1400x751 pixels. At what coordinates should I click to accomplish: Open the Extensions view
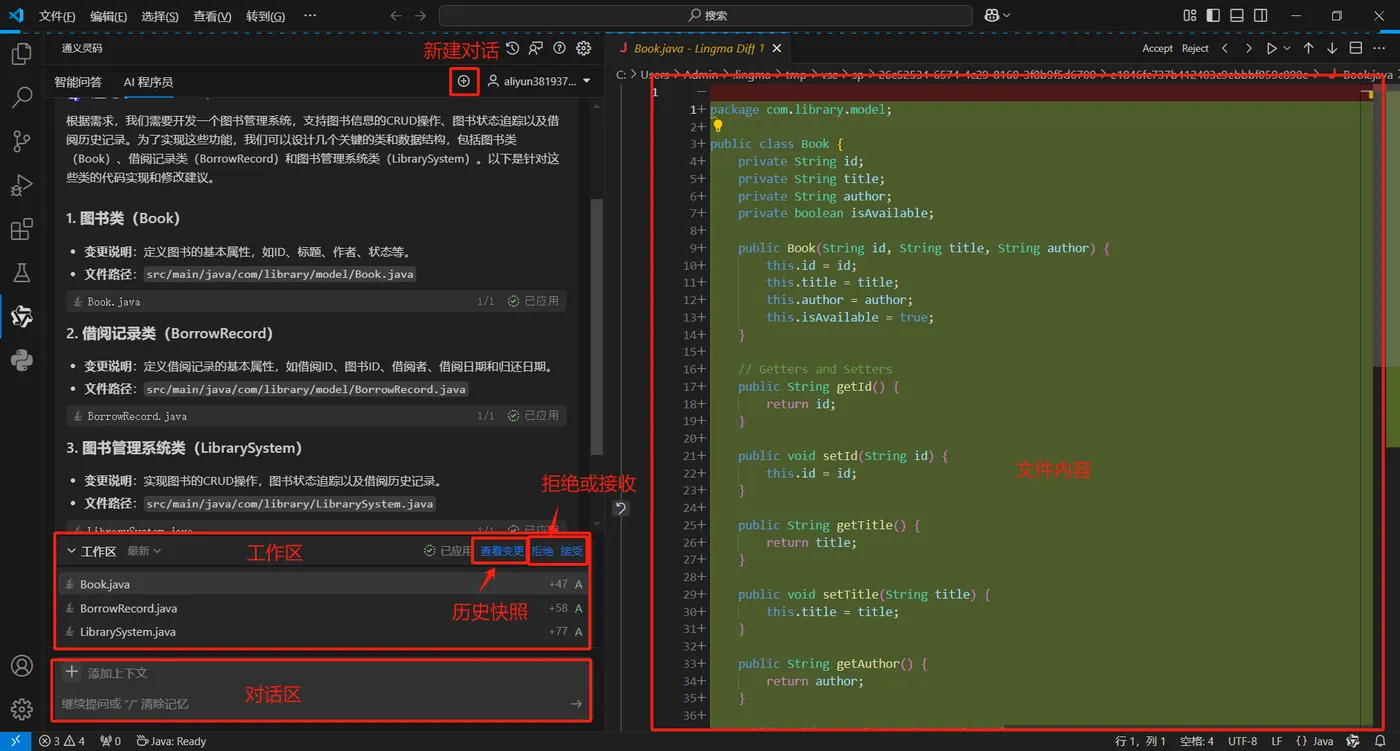coord(21,230)
